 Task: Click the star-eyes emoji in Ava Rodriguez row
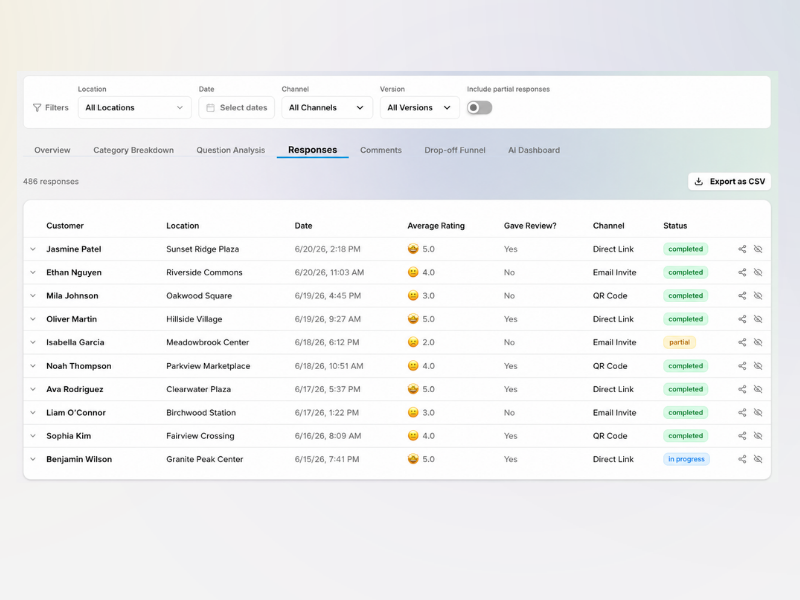pos(413,389)
